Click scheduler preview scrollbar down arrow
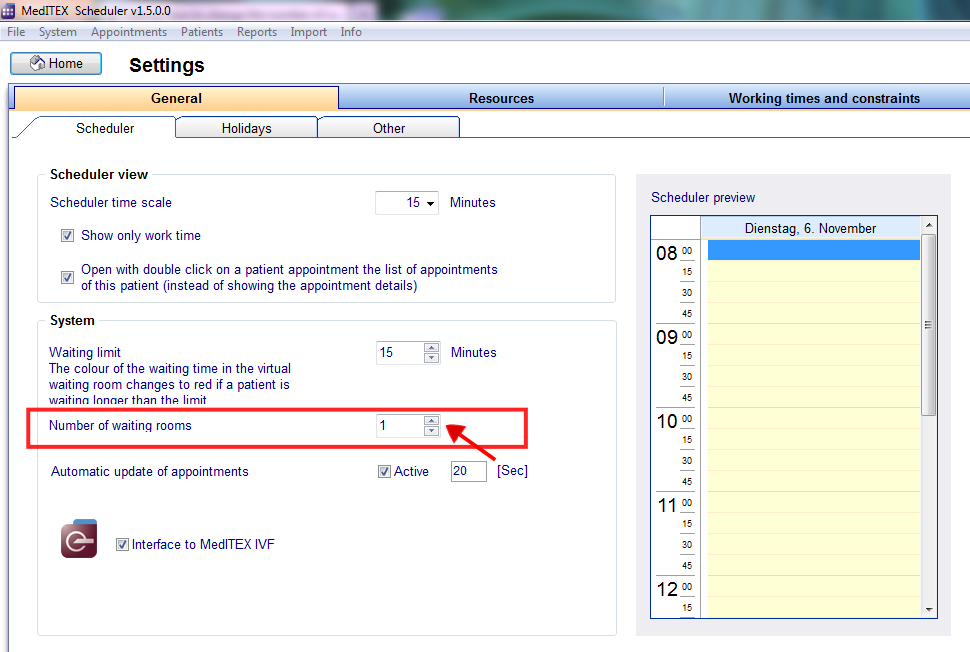 point(929,610)
